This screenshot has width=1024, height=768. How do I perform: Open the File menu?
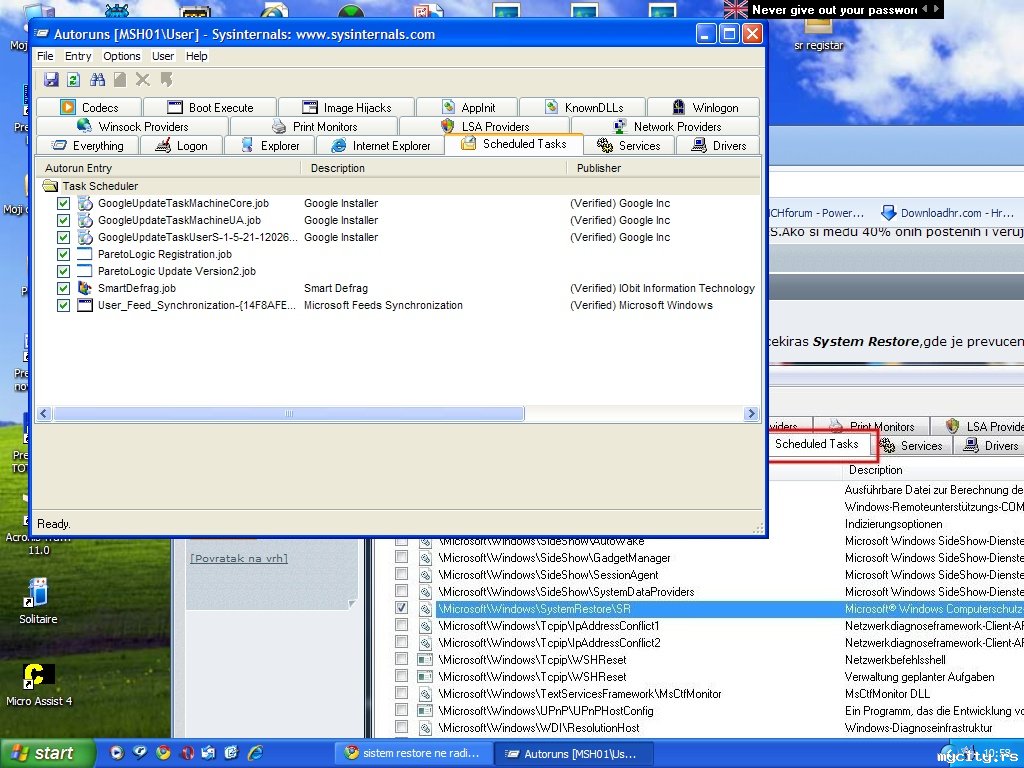(x=45, y=56)
